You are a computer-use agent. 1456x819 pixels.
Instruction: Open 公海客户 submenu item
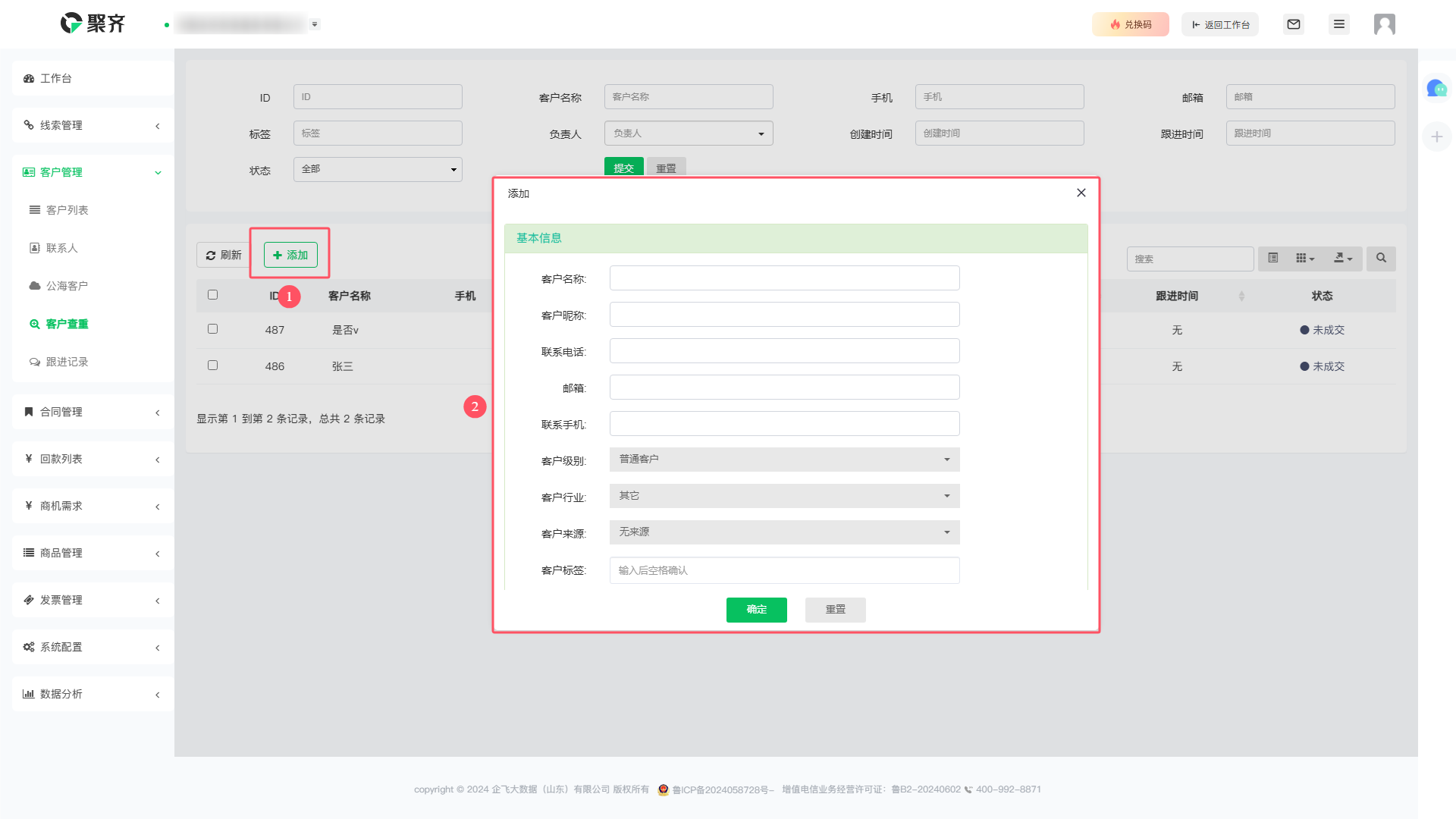pos(67,286)
